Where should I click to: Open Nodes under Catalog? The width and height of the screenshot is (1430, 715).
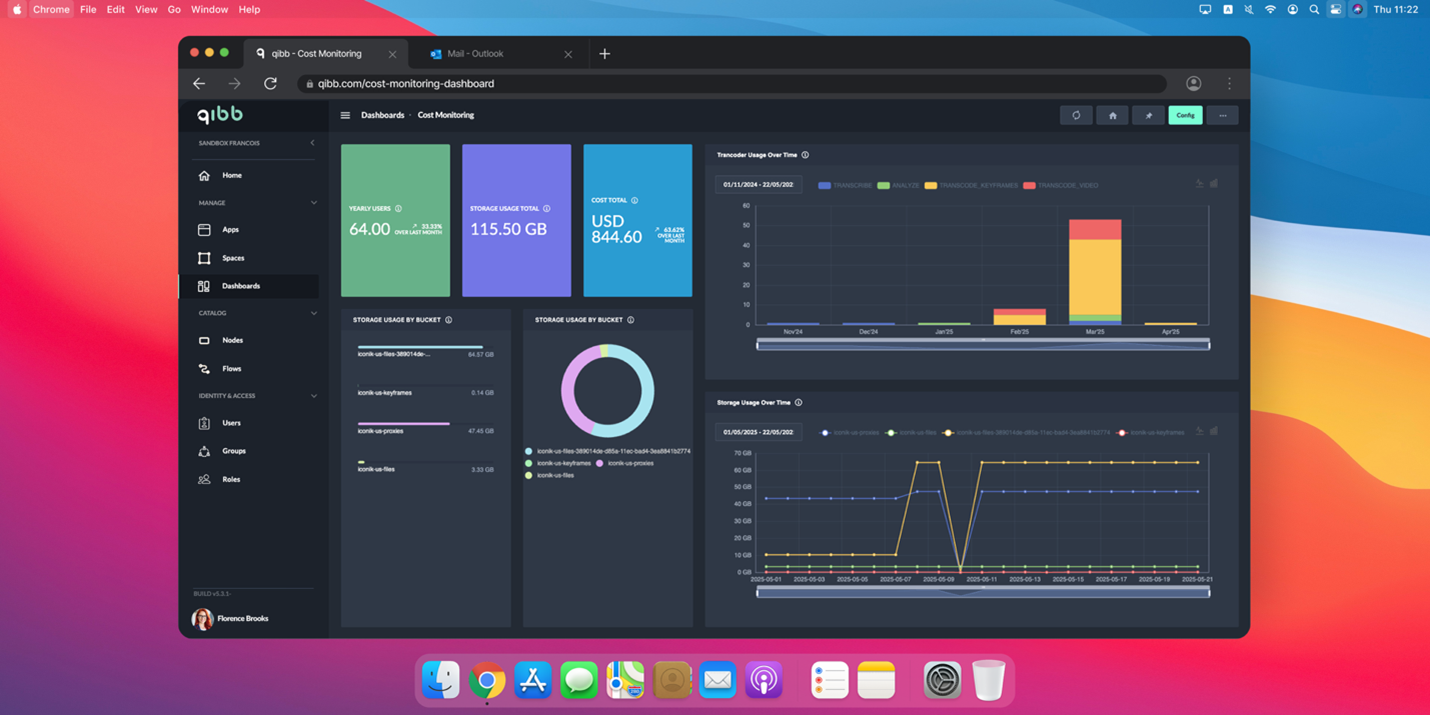point(249,340)
